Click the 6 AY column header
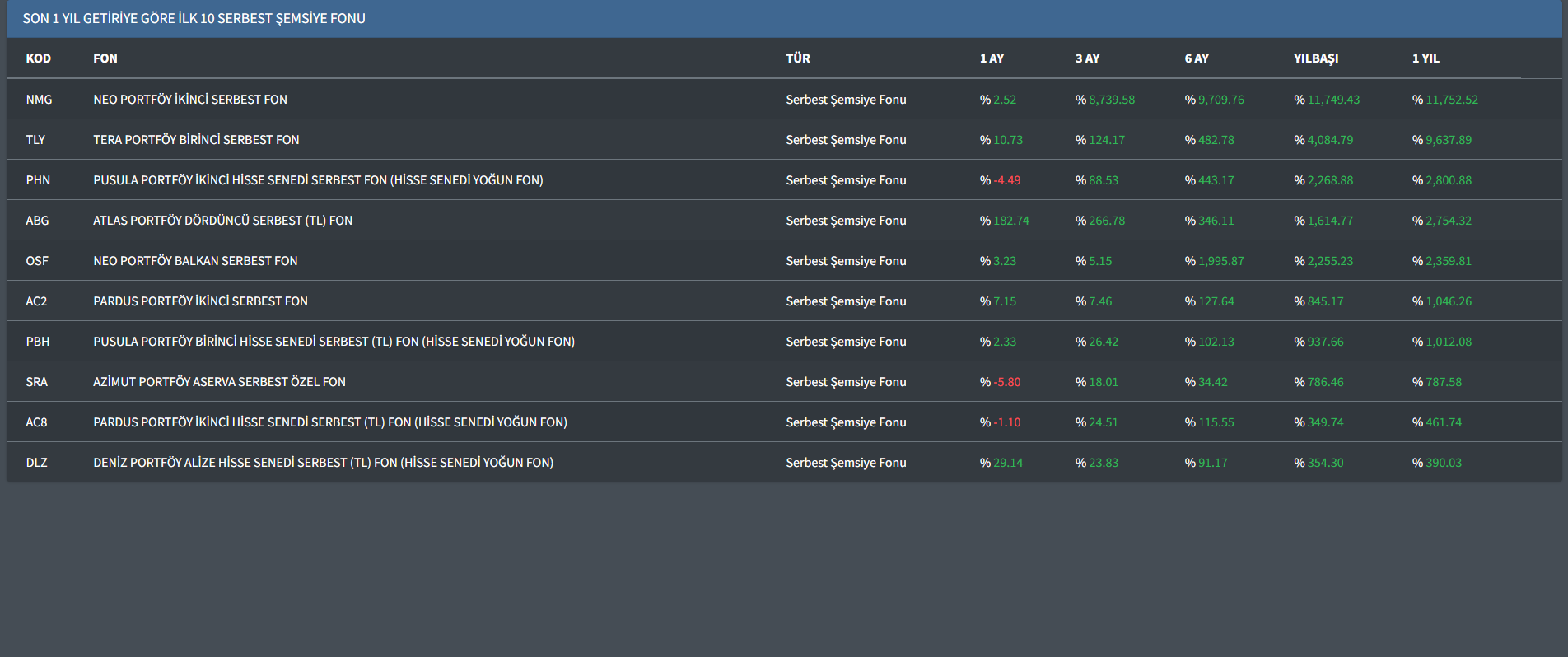The width and height of the screenshot is (1568, 657). [x=1196, y=58]
